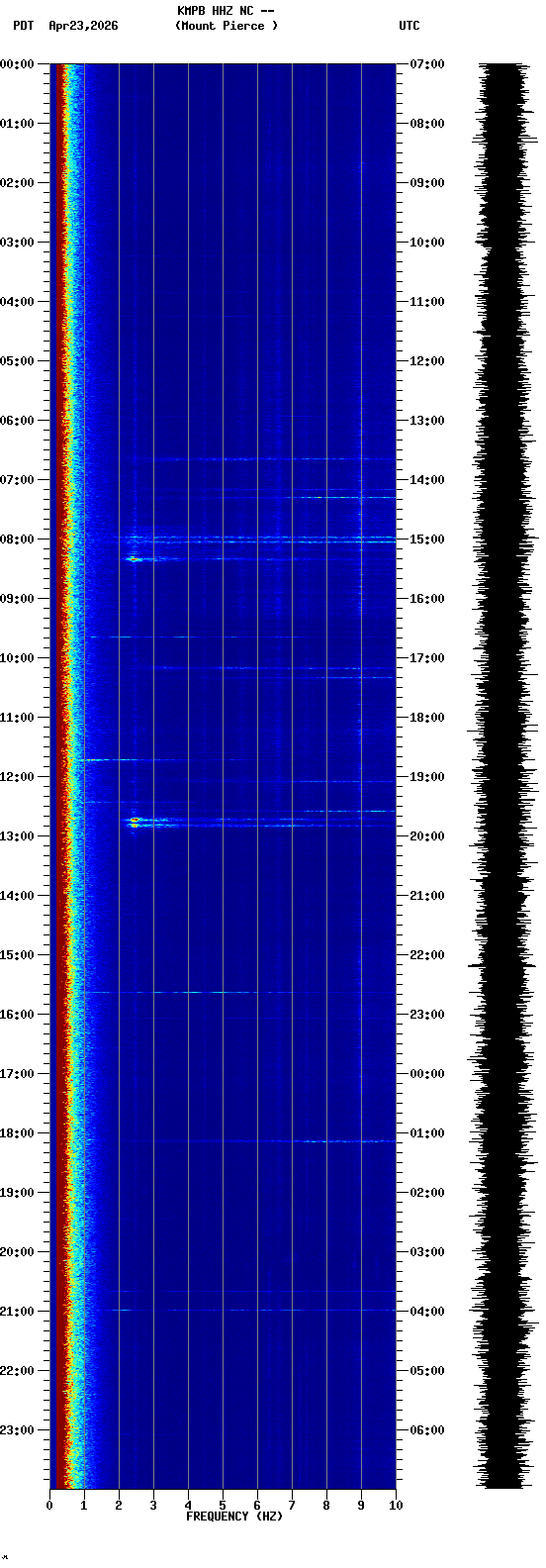This screenshot has height=1568, width=546.
Task: Click UTC time label '15:00'
Action: (x=427, y=539)
